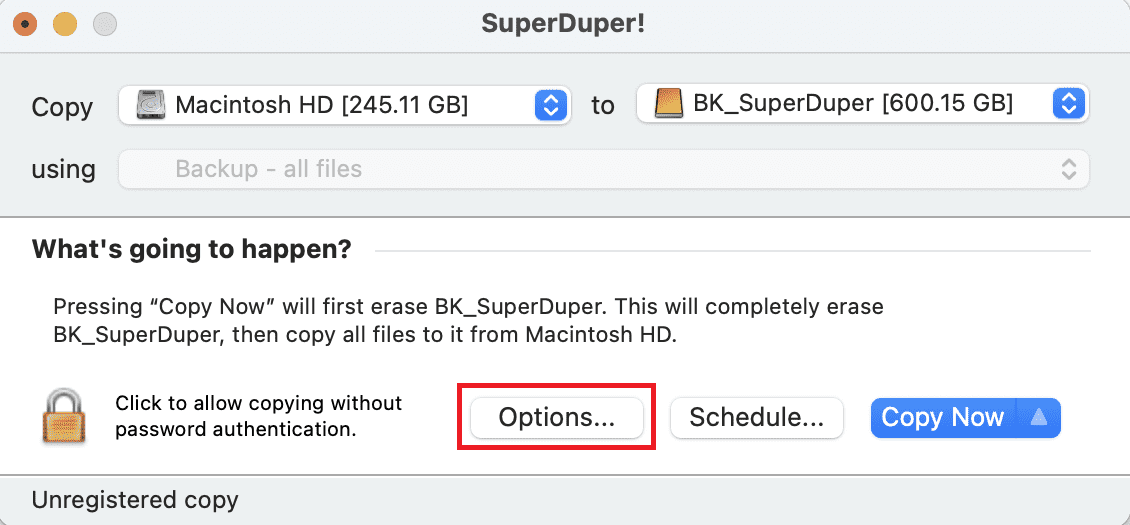Screen dimensions: 1130x525
Task: Click the SuperDuper! window title bar
Action: click(565, 25)
